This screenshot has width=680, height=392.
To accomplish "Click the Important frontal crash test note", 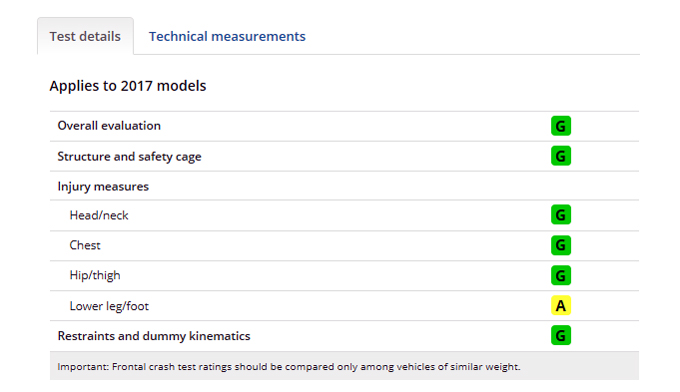I will 289,367.
